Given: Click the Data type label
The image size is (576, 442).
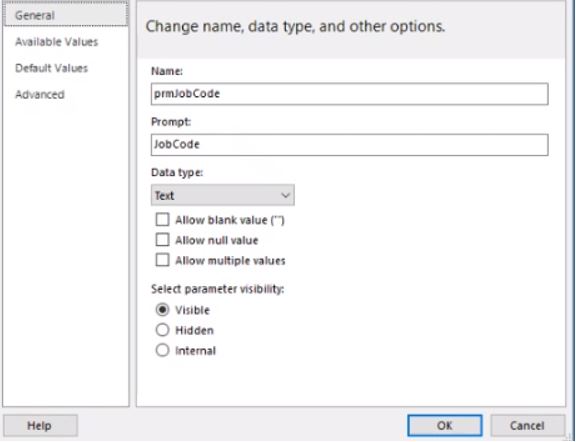Looking at the screenshot, I should tap(177, 172).
